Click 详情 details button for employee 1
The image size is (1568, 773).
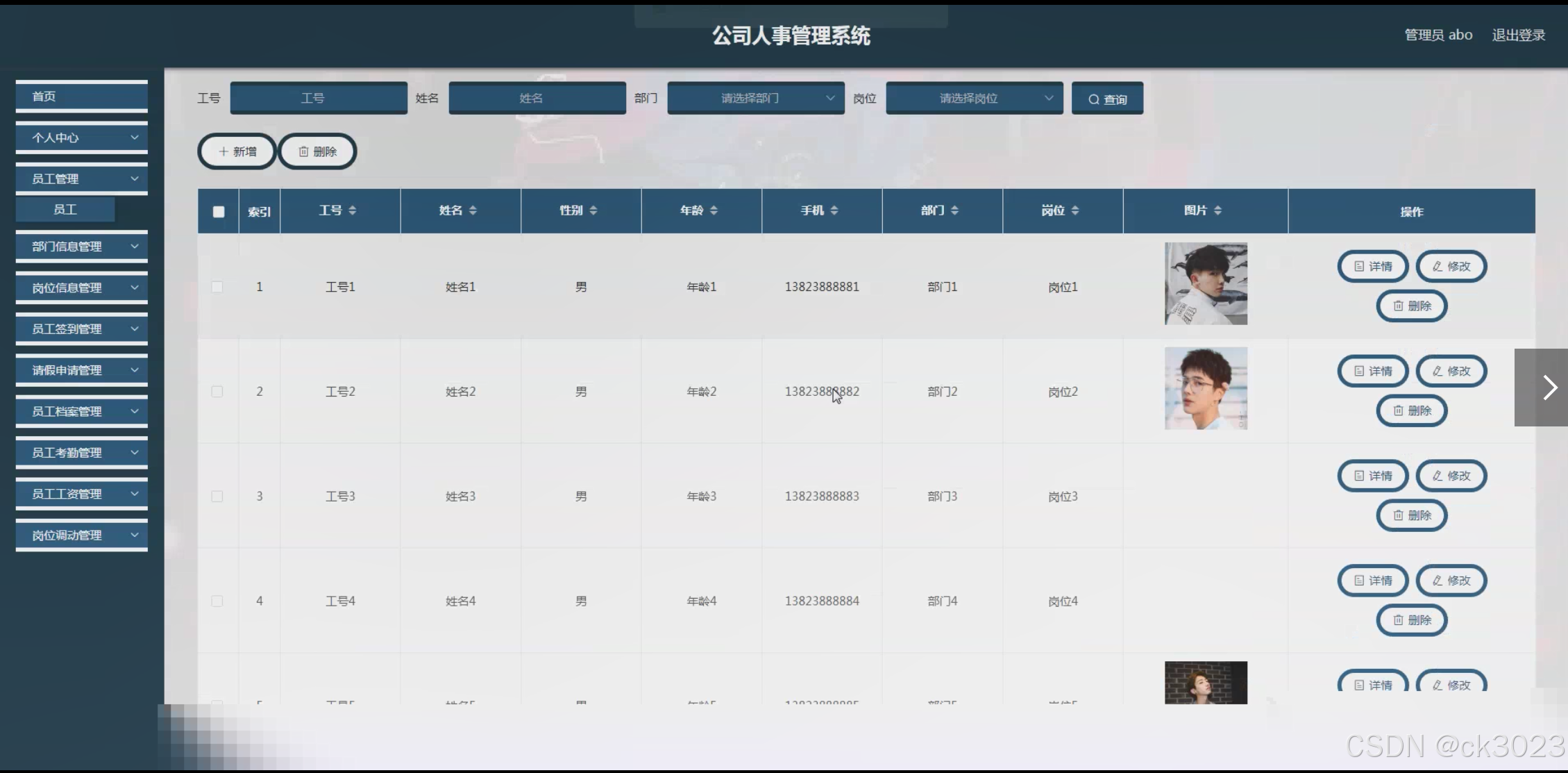point(1372,267)
